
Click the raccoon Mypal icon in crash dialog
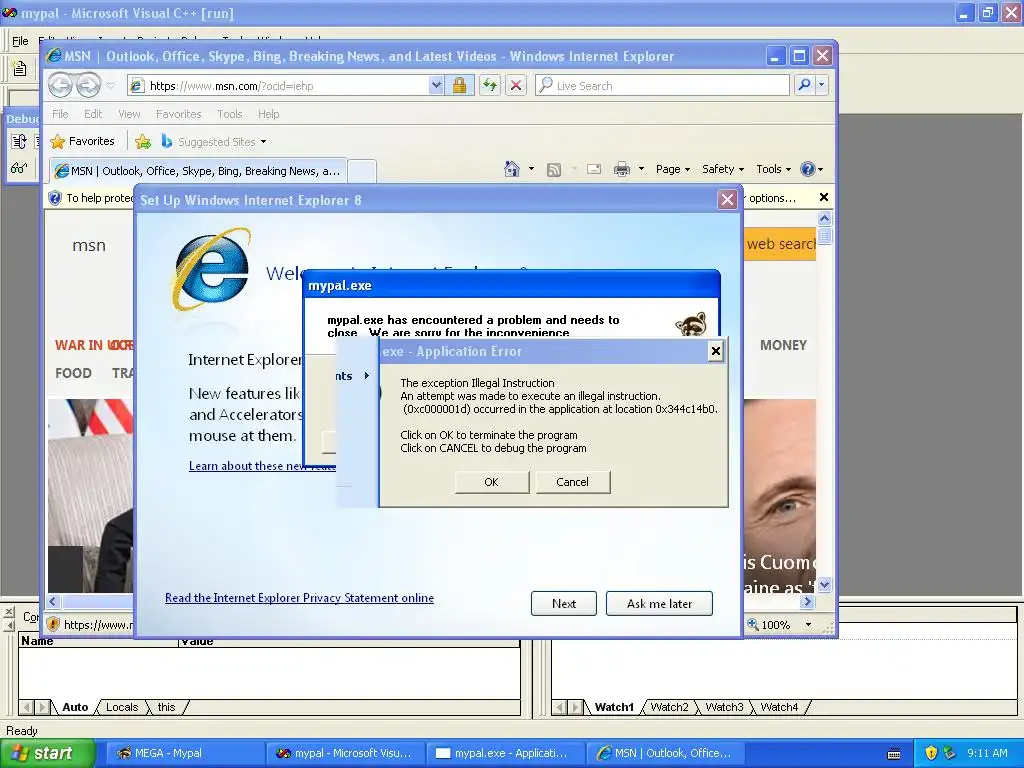pyautogui.click(x=692, y=323)
